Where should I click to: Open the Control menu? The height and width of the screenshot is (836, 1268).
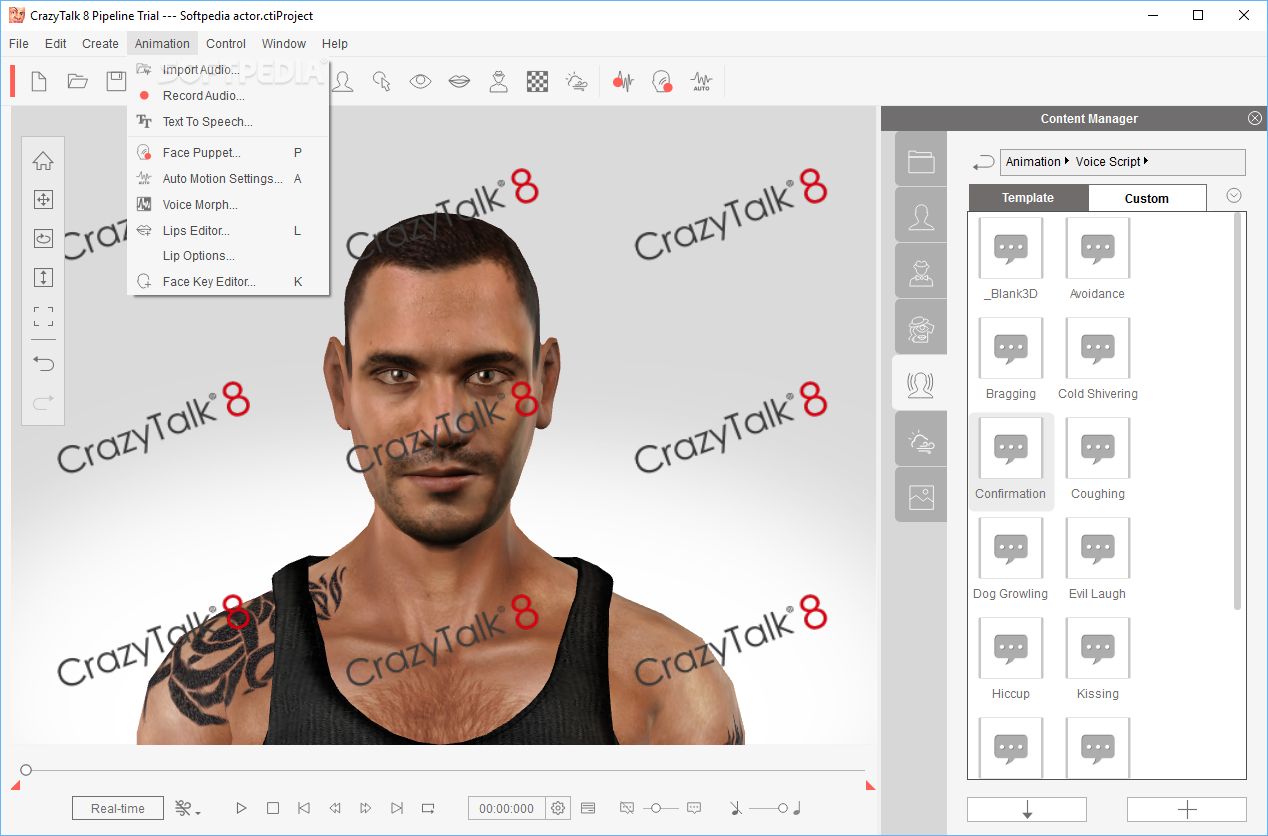pyautogui.click(x=226, y=43)
